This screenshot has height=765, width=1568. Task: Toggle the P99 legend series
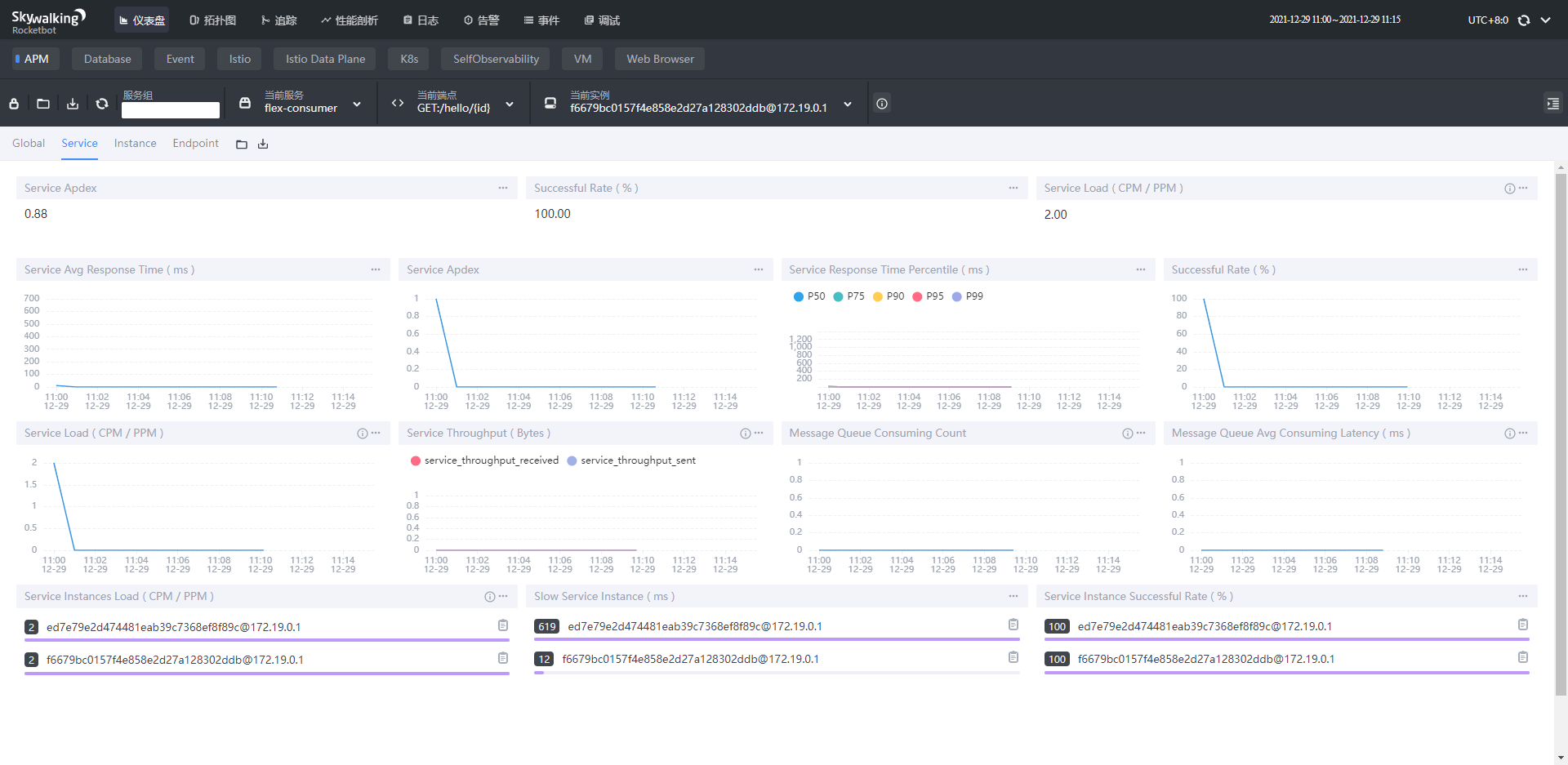click(968, 296)
